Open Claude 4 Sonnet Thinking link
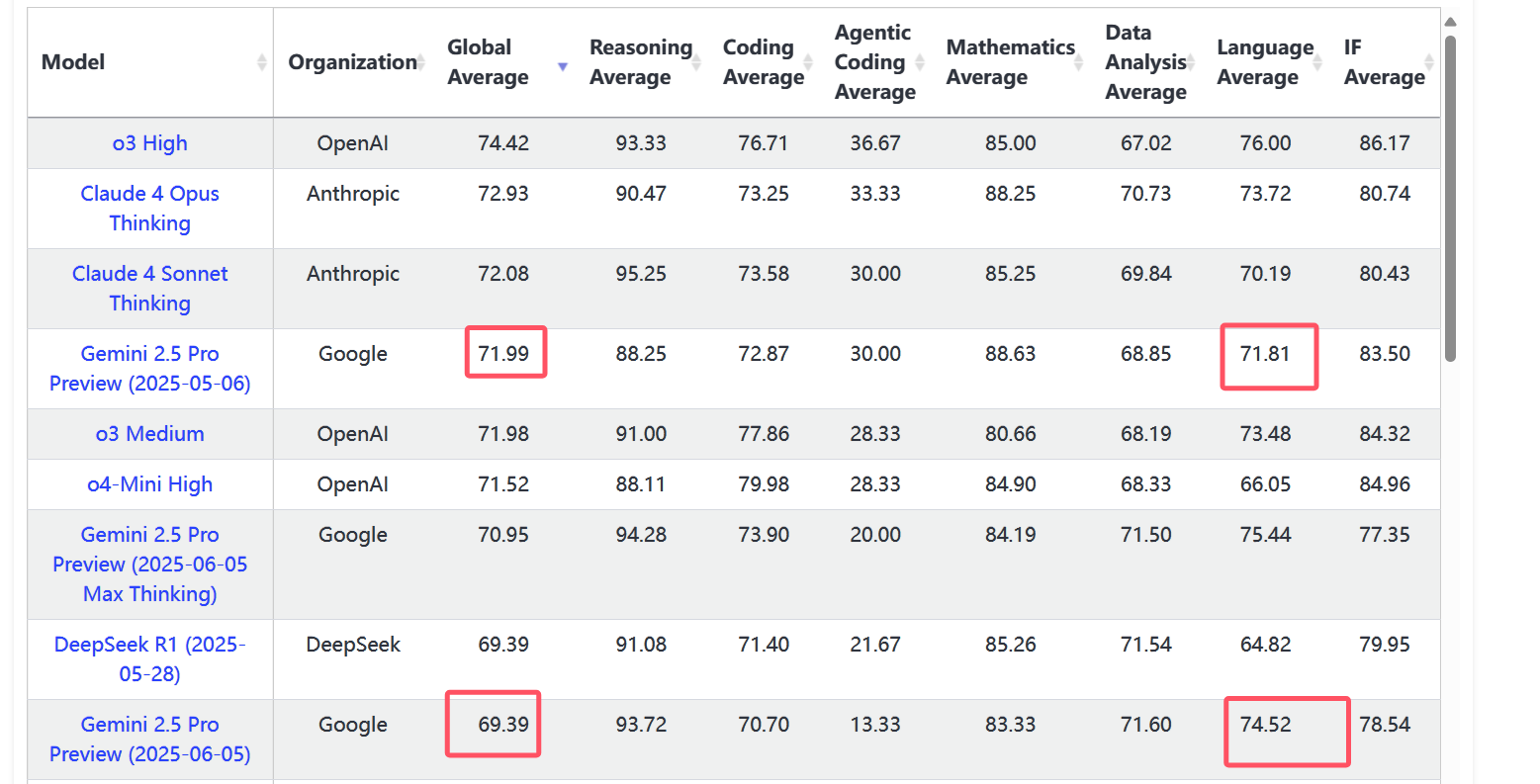This screenshot has height=784, width=1540. 150,289
